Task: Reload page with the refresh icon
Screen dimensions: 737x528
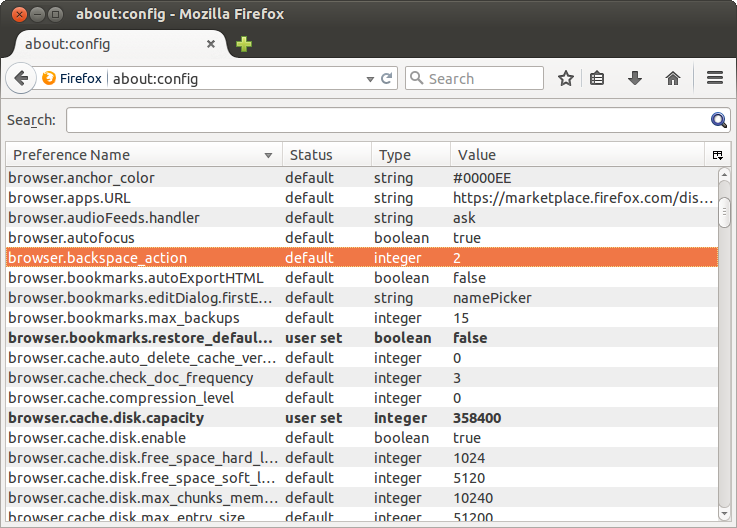Action: pos(386,78)
